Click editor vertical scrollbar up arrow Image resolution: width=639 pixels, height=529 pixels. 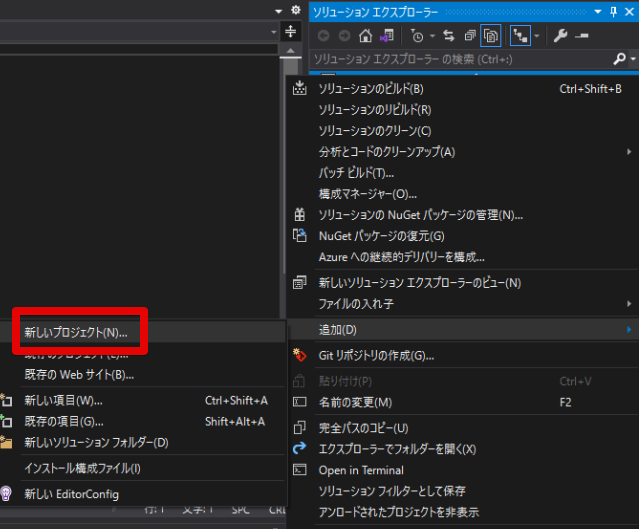click(x=291, y=51)
